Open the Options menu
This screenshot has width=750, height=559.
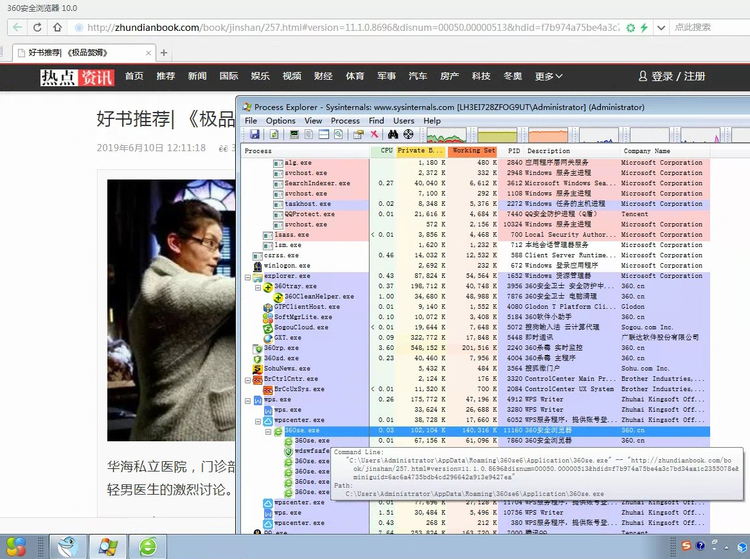(281, 121)
